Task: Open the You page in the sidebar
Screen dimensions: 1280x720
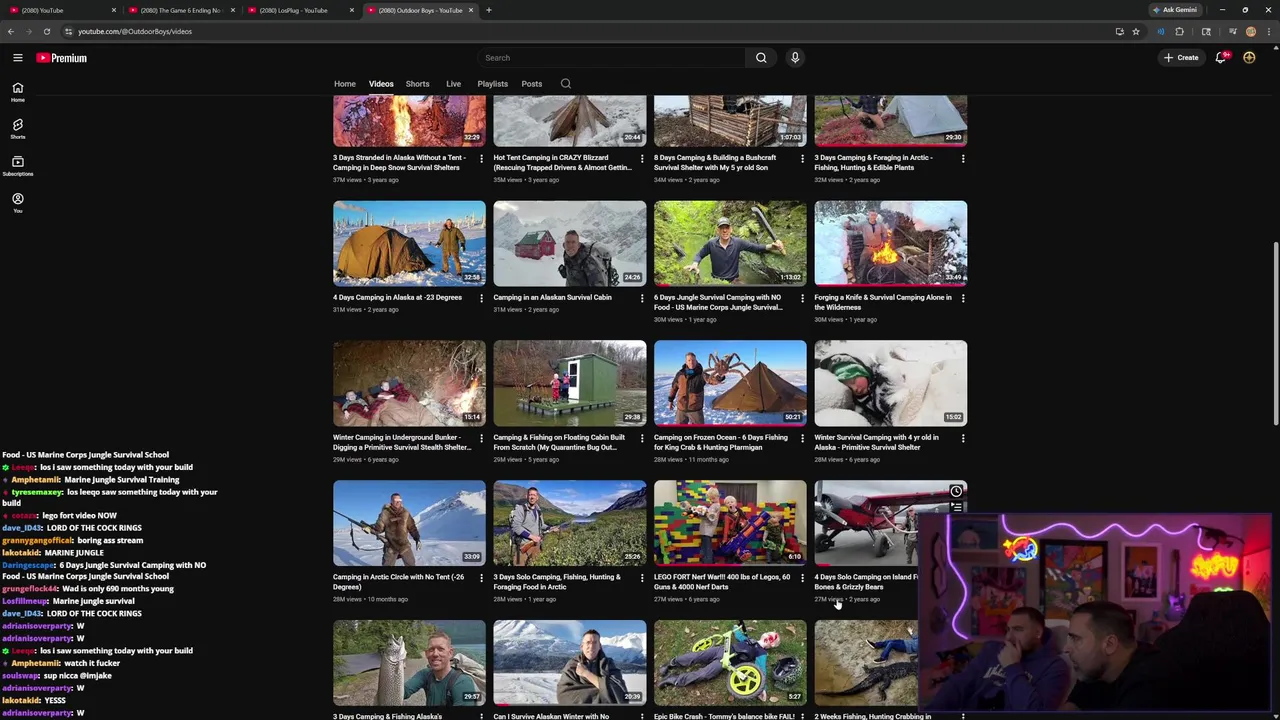Action: [17, 202]
